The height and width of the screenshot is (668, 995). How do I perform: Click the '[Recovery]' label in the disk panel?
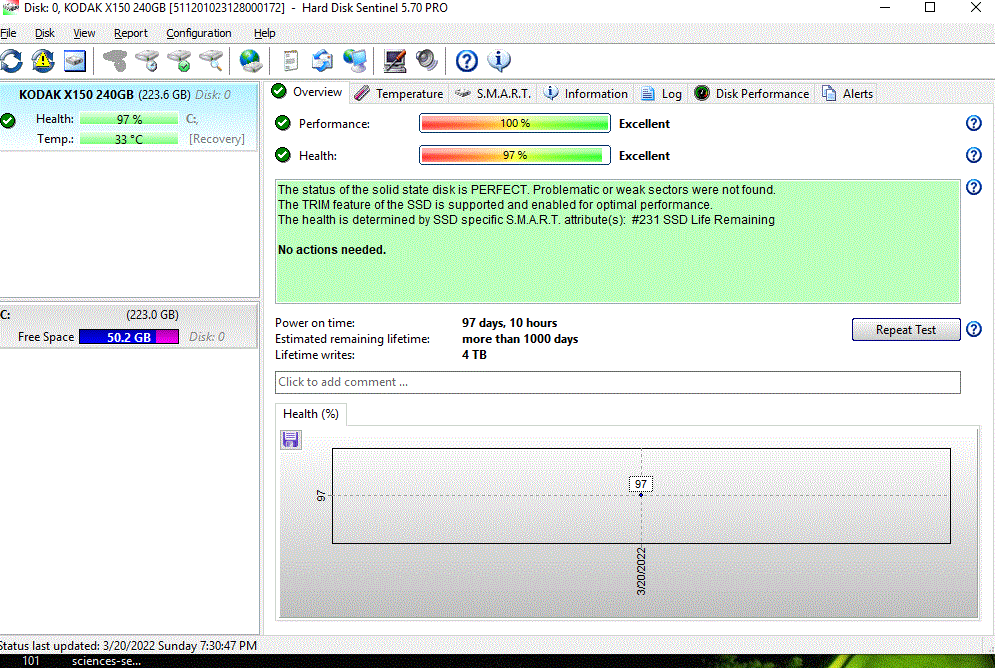(216, 139)
